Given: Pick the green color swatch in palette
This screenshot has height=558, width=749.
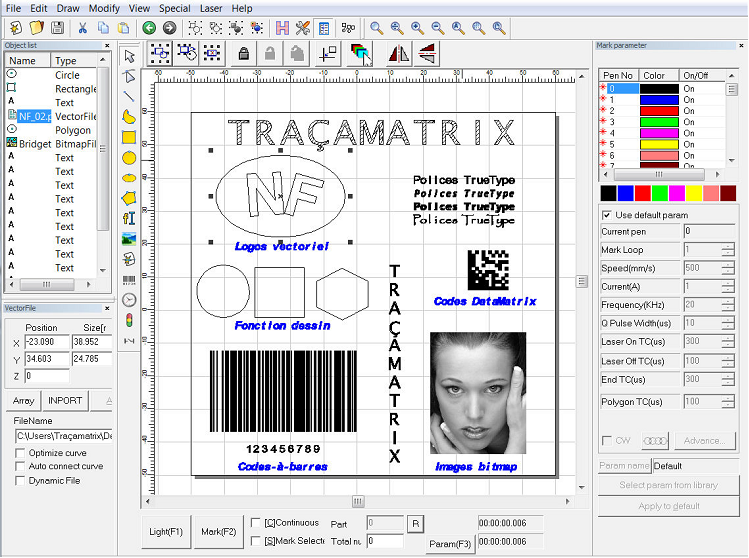Looking at the screenshot, I should (x=659, y=193).
